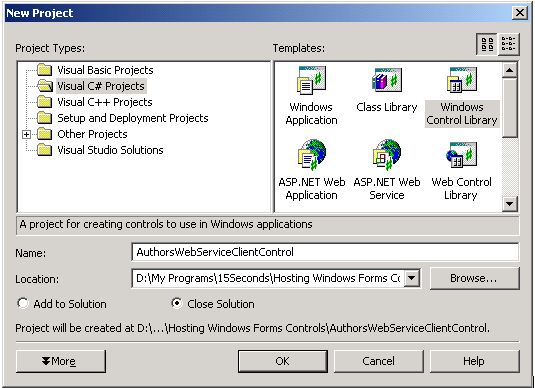This screenshot has height=388, width=535.
Task: Click into the Location path field
Action: click(268, 278)
